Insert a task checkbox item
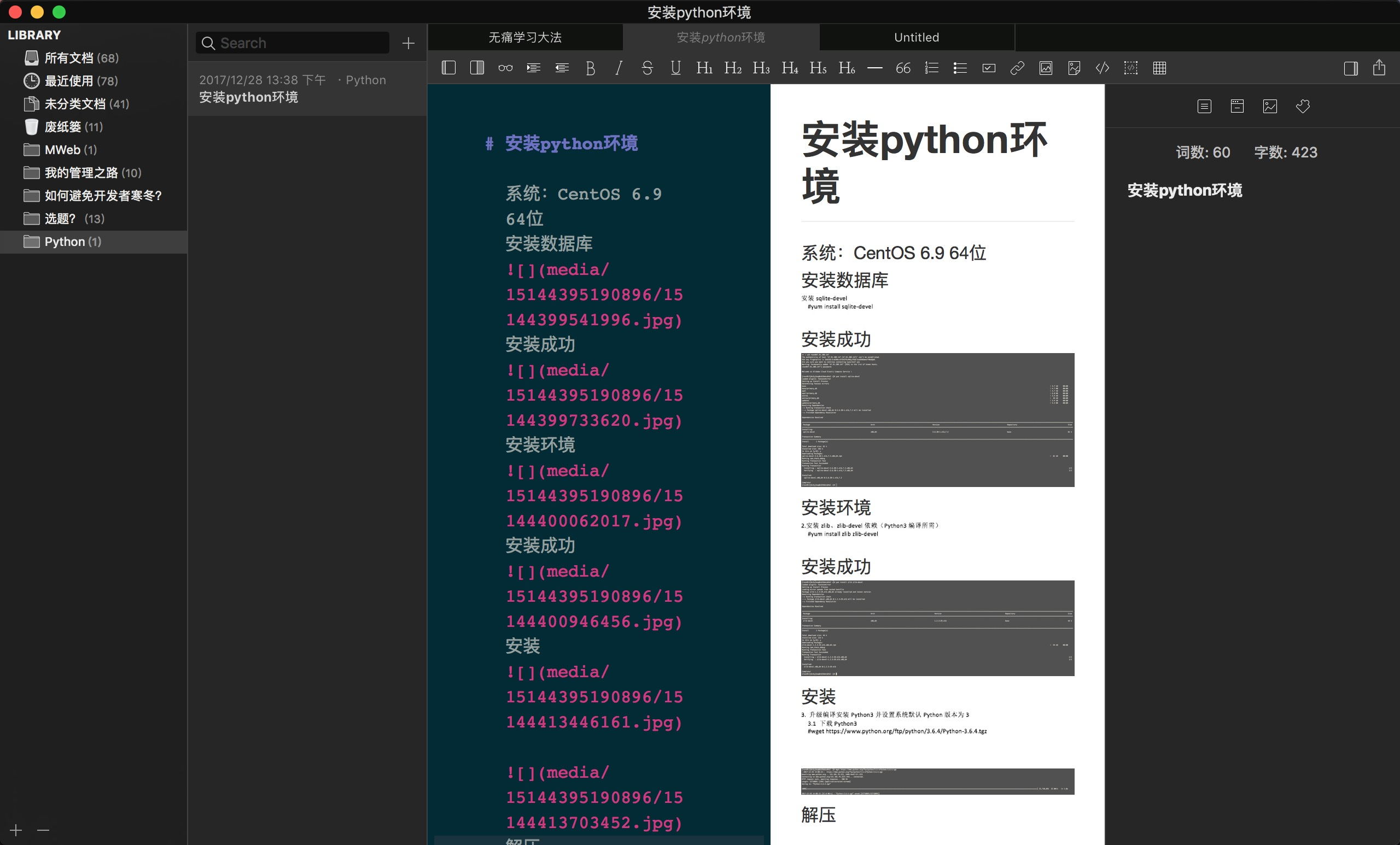The height and width of the screenshot is (845, 1400). (x=989, y=68)
